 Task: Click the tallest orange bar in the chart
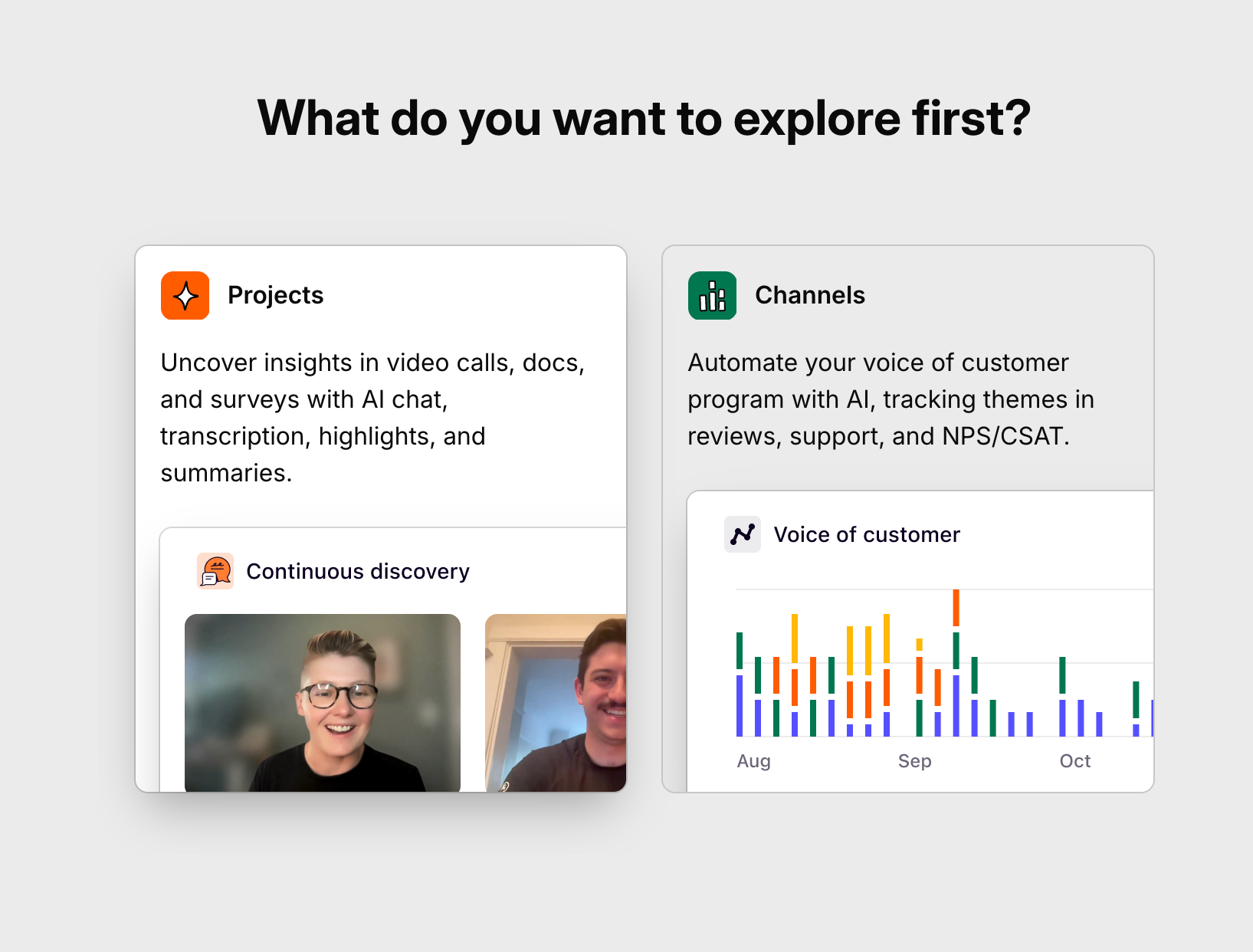956,607
